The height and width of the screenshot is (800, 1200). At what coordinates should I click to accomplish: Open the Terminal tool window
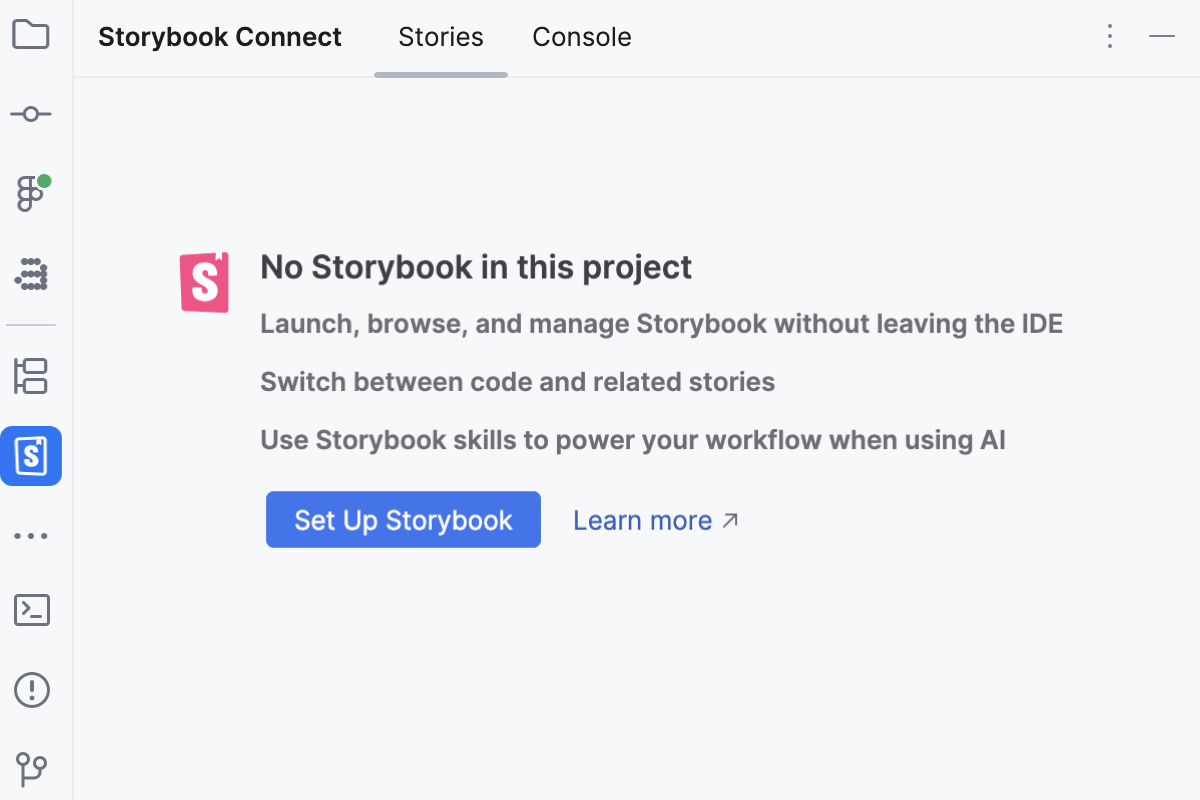tap(31, 610)
